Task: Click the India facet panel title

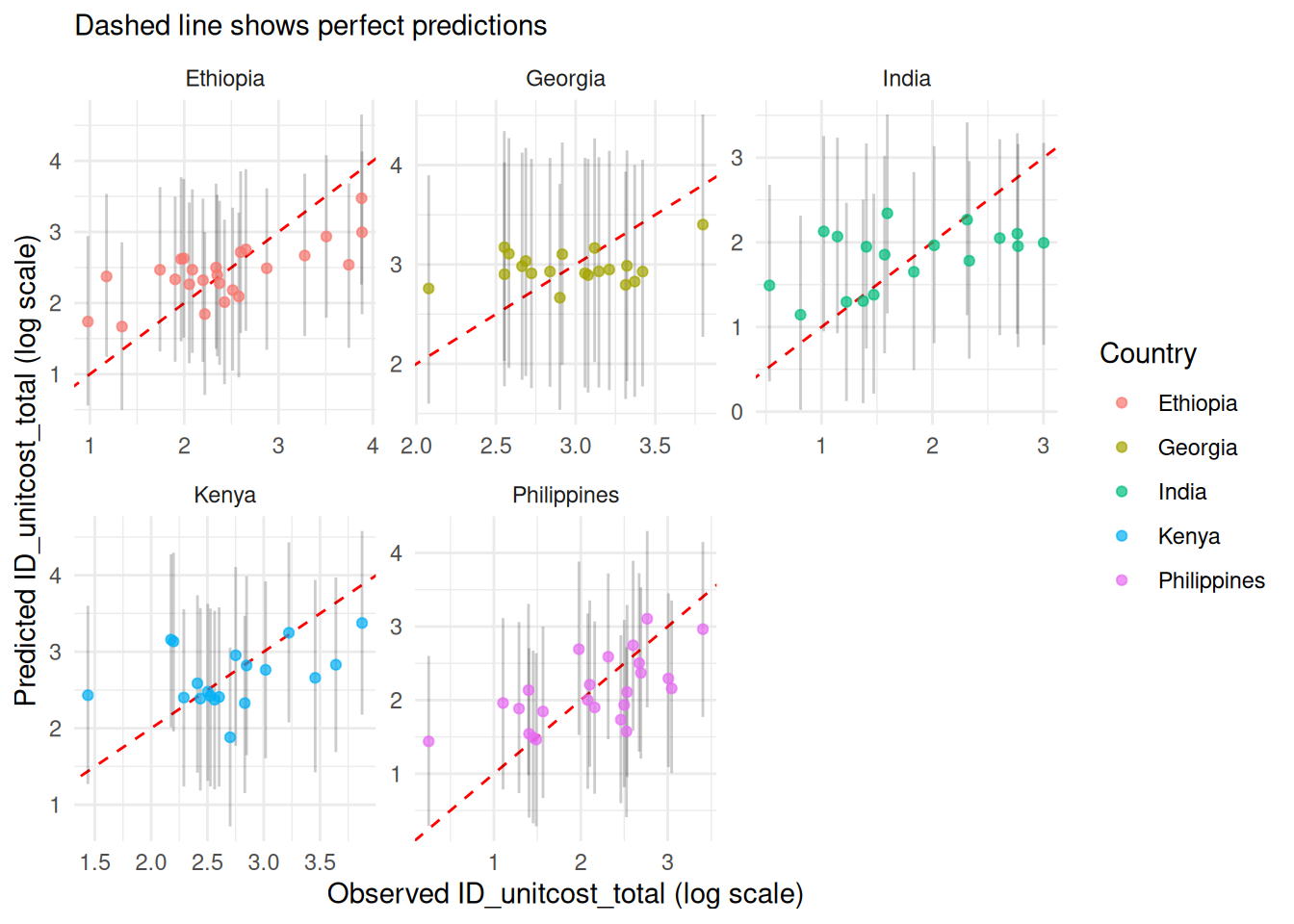Action: pos(906,79)
